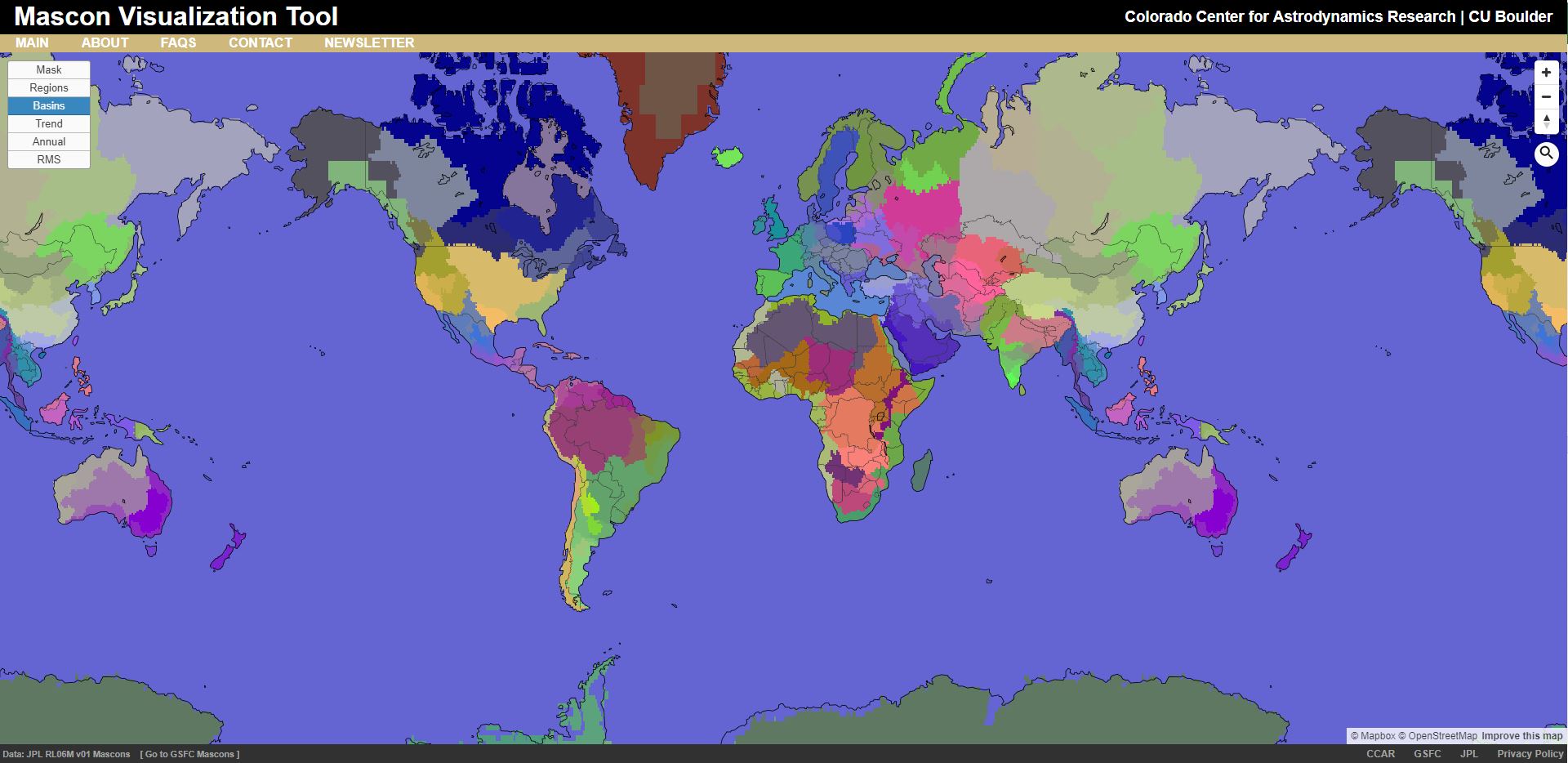Image resolution: width=1568 pixels, height=763 pixels.
Task: Open the NEWSLETTER menu item
Action: [369, 42]
